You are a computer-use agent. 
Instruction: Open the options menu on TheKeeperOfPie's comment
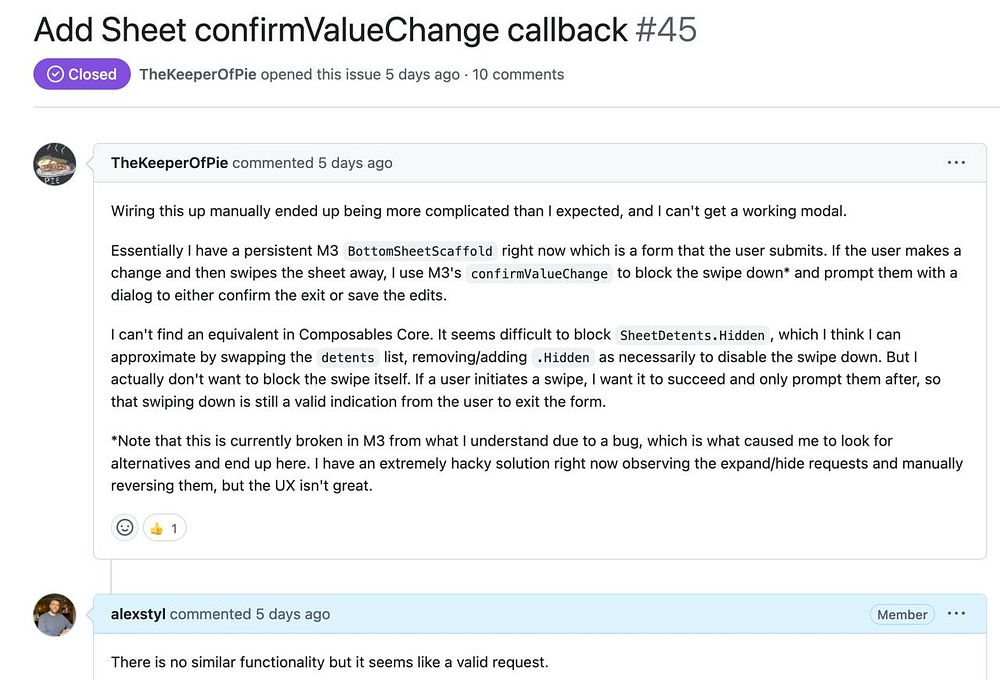point(956,162)
